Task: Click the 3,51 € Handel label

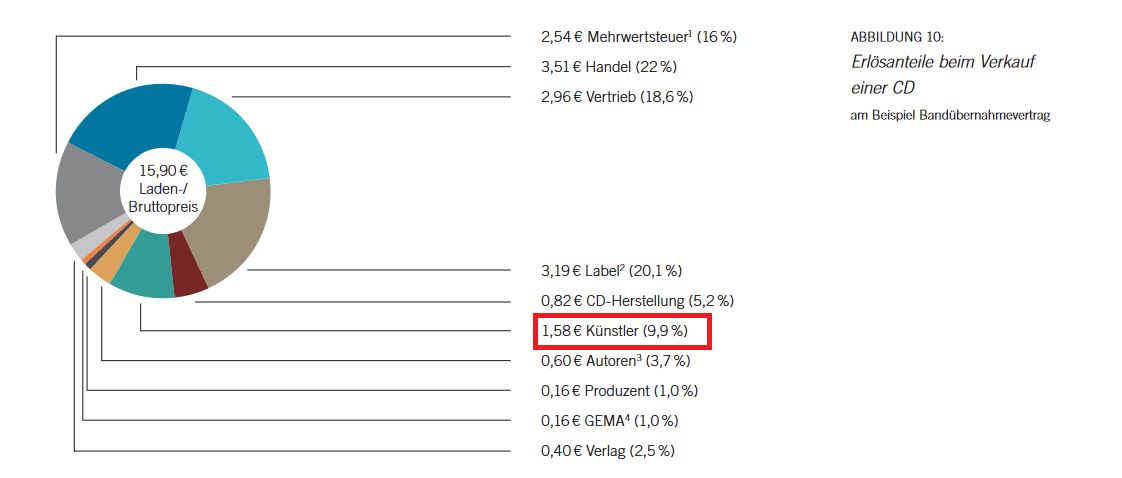Action: tap(609, 67)
